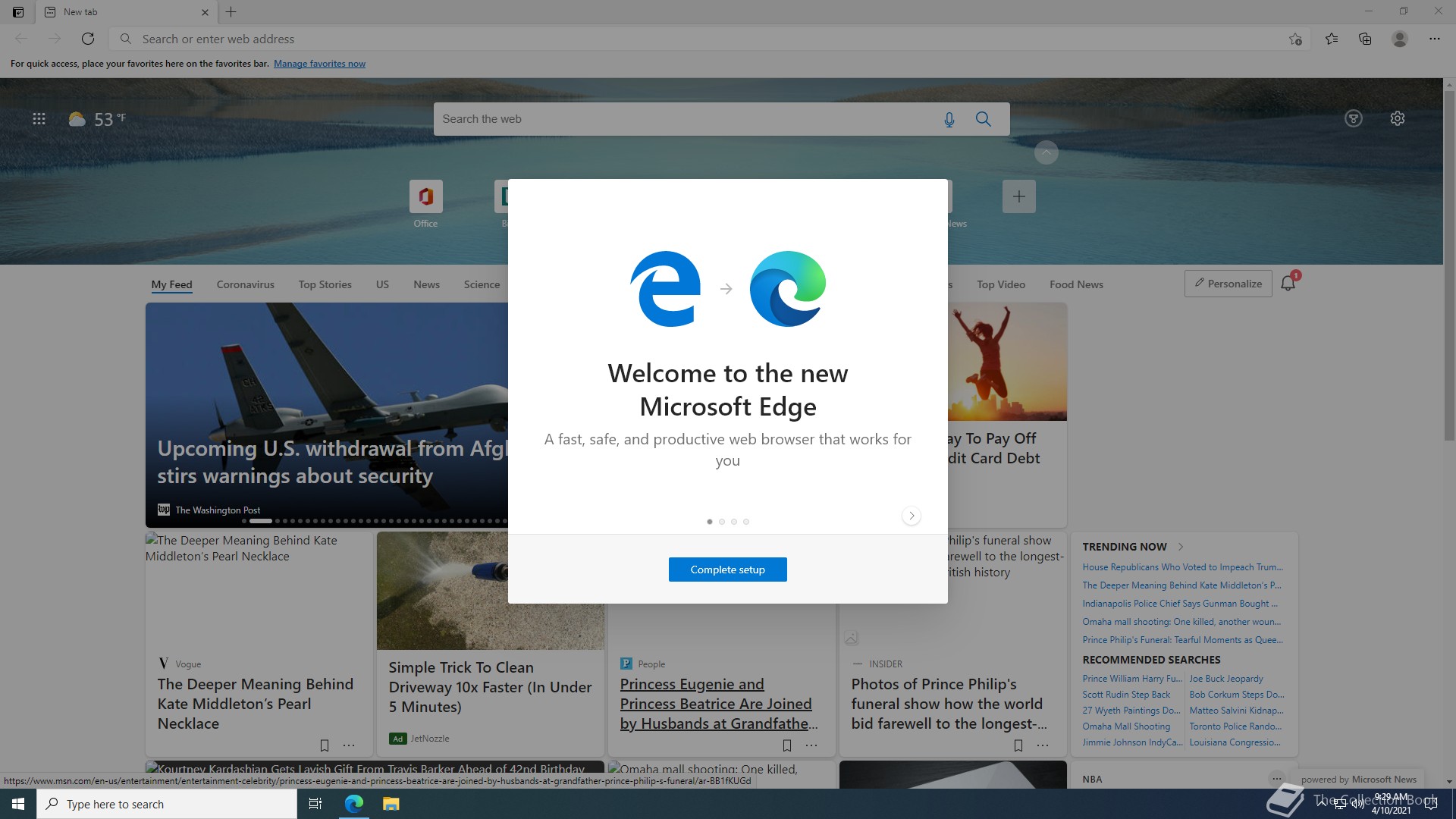The height and width of the screenshot is (819, 1456).
Task: Select the Top Stories tab
Action: (x=325, y=285)
